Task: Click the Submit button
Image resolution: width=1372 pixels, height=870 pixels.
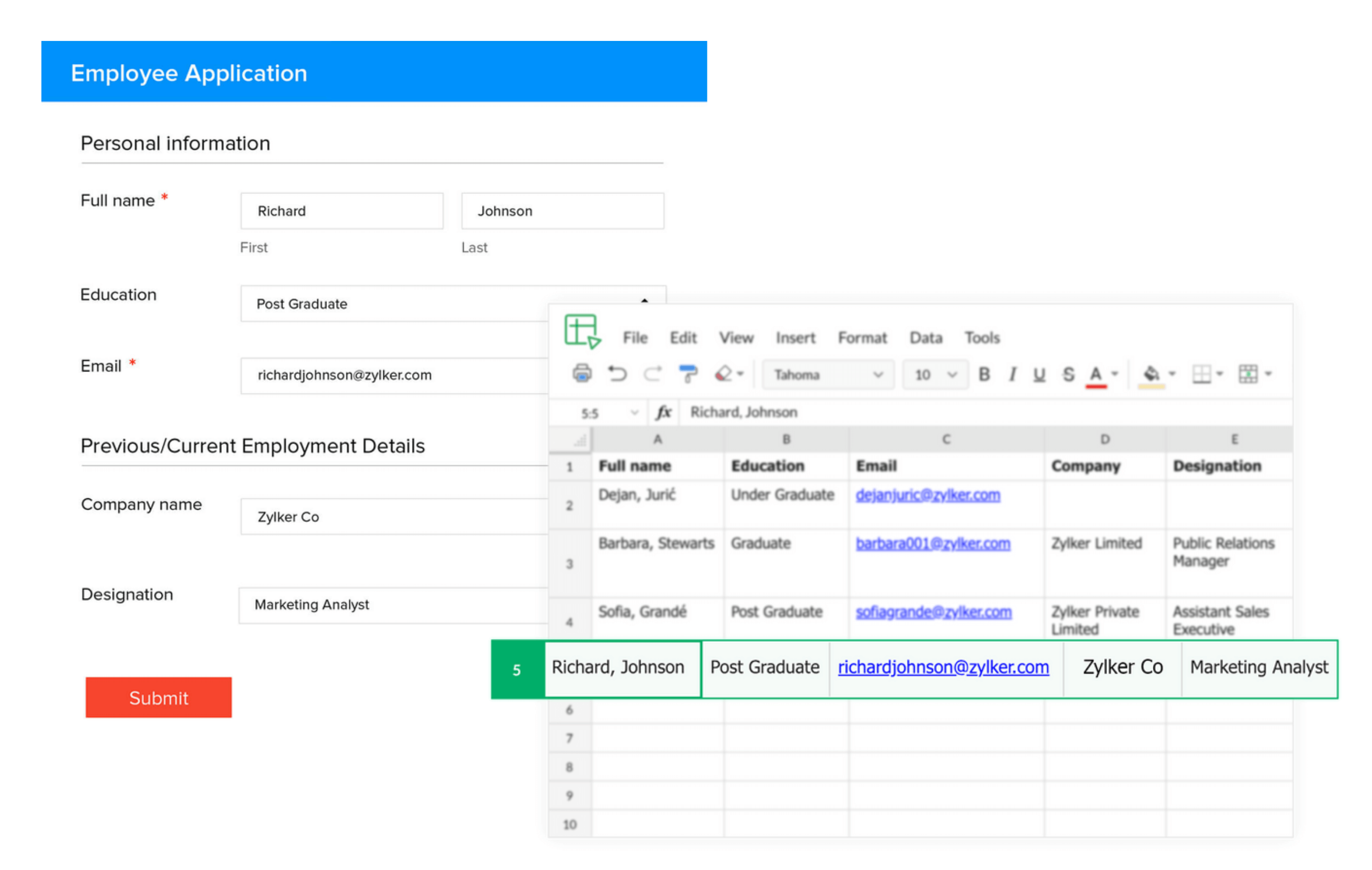Action: click(x=159, y=697)
